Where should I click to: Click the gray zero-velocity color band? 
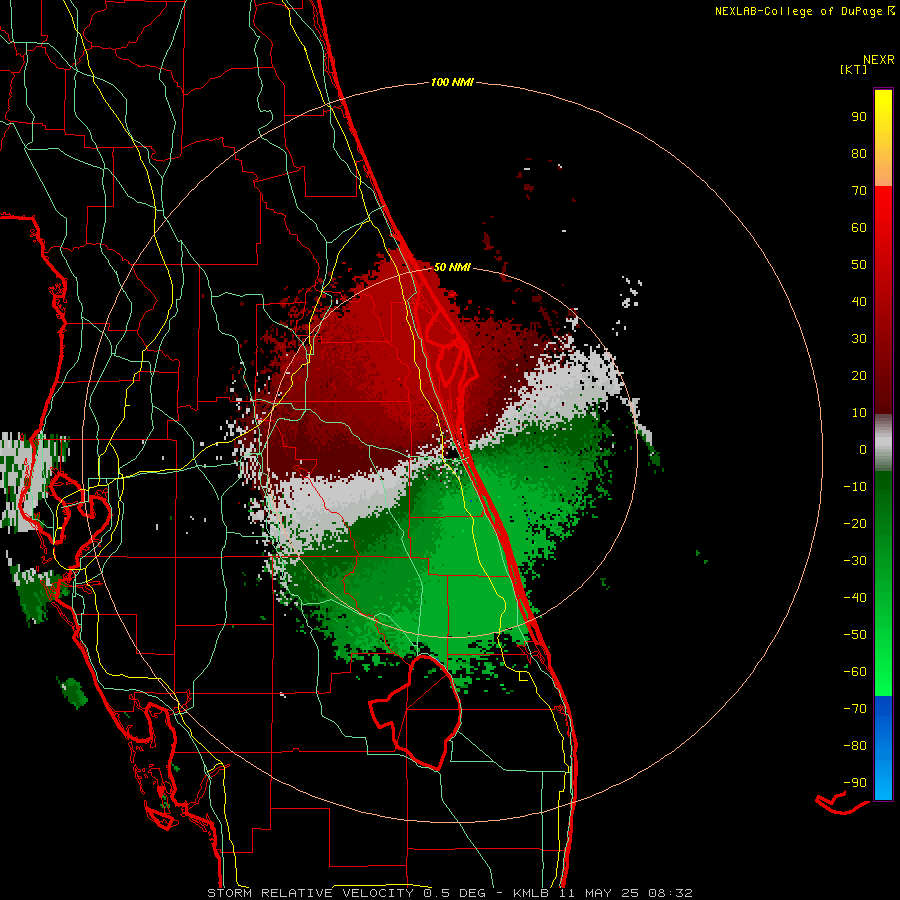pyautogui.click(x=883, y=443)
